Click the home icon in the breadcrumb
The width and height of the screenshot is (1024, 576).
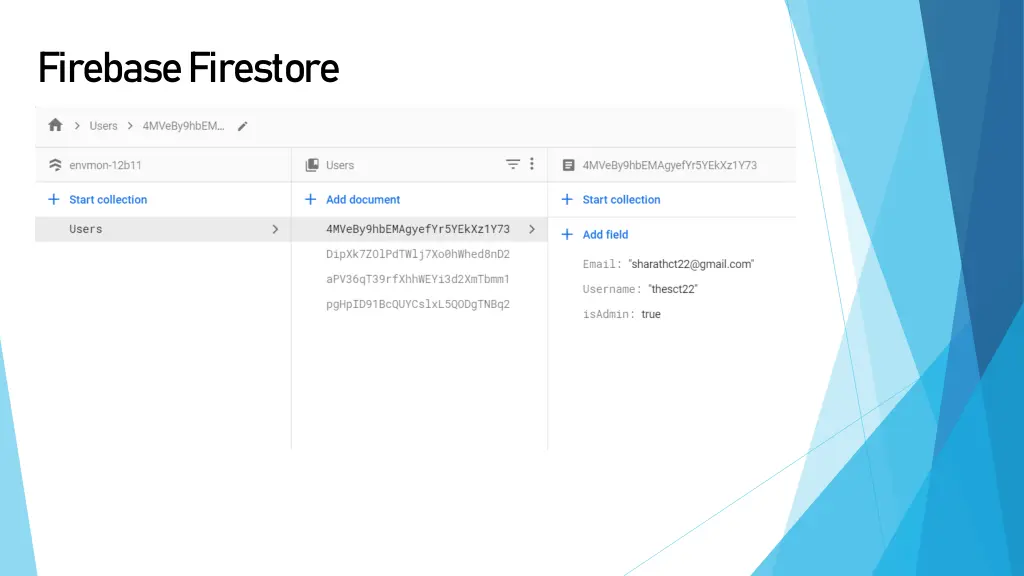pyautogui.click(x=55, y=125)
